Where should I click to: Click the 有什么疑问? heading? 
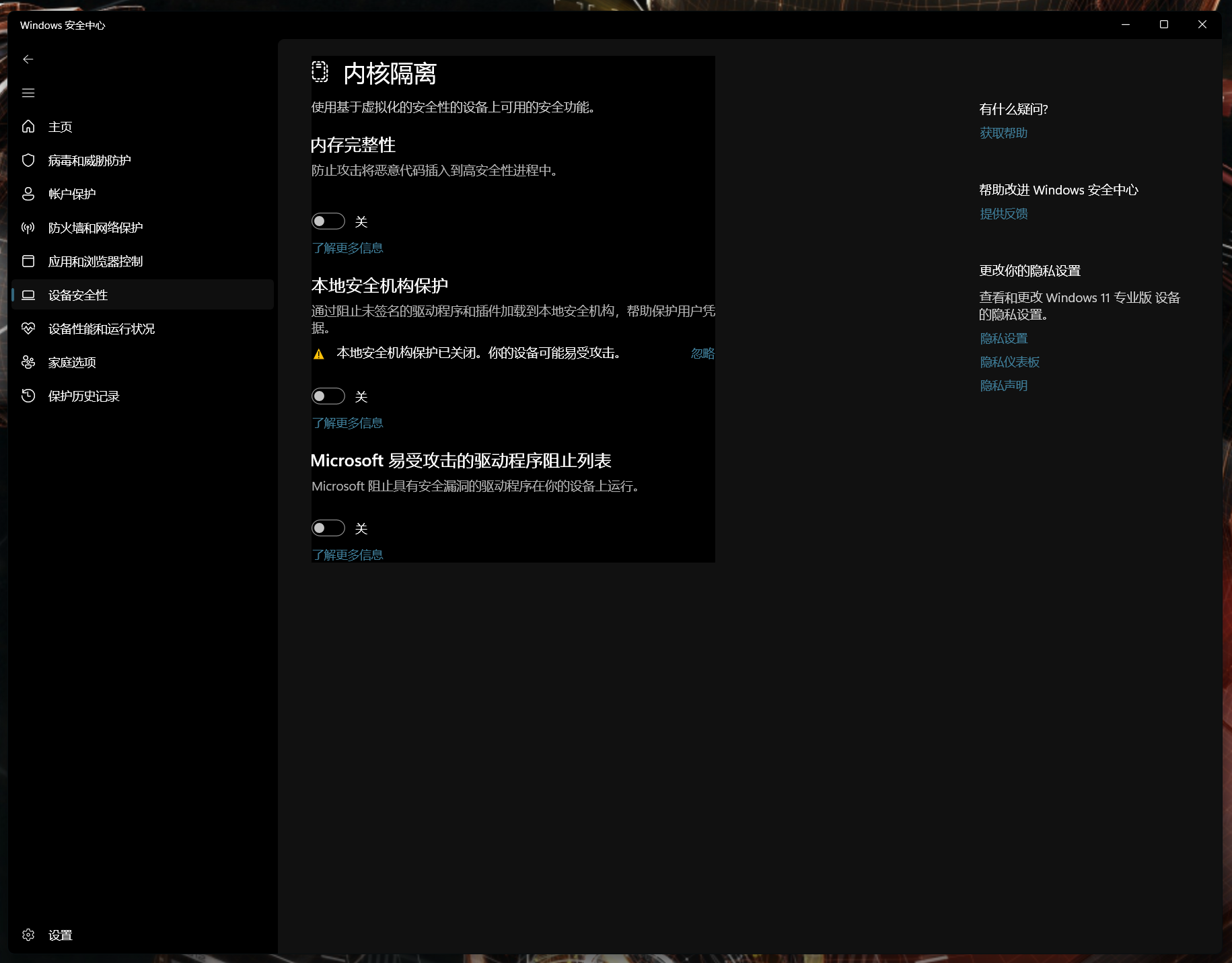point(1013,109)
